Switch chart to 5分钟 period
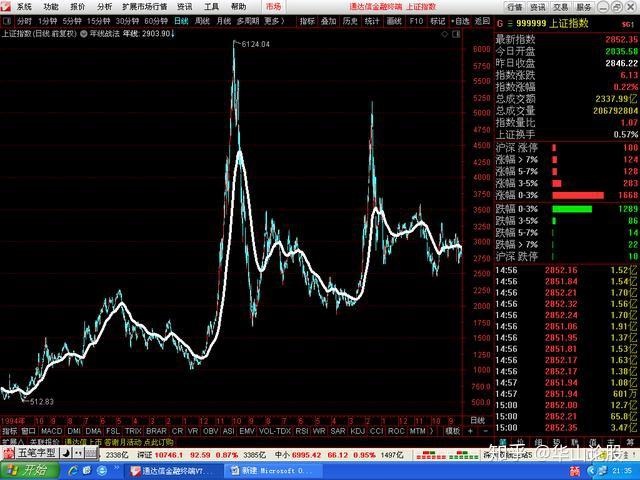The image size is (640, 480). tap(72, 21)
